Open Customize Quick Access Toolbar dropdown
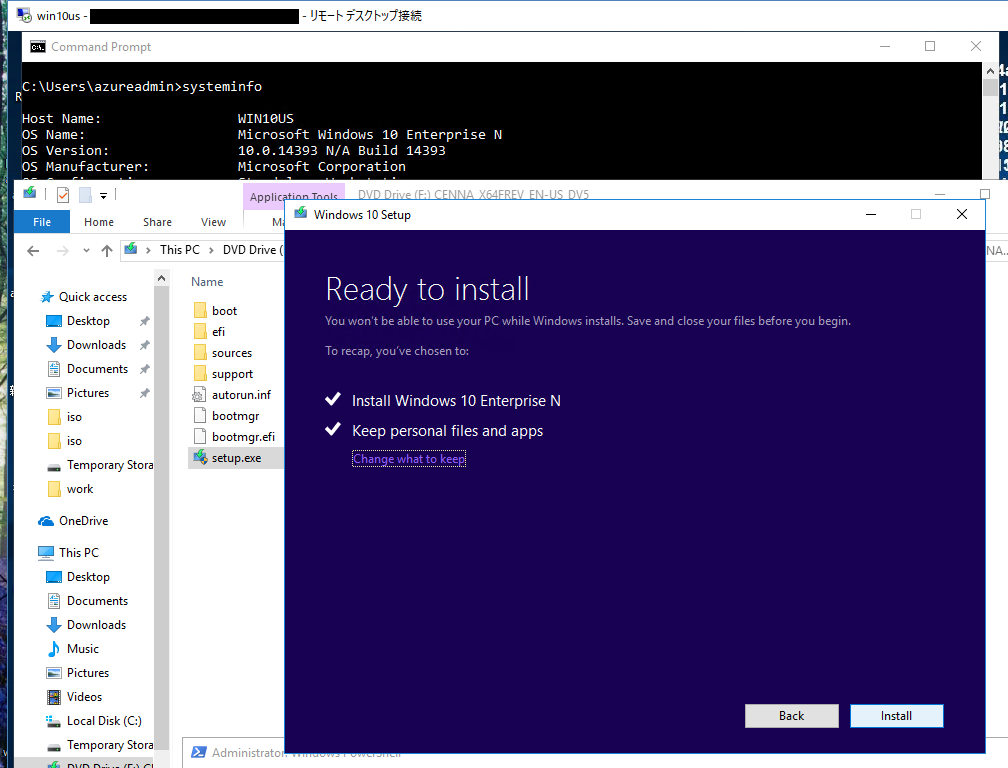 (103, 195)
